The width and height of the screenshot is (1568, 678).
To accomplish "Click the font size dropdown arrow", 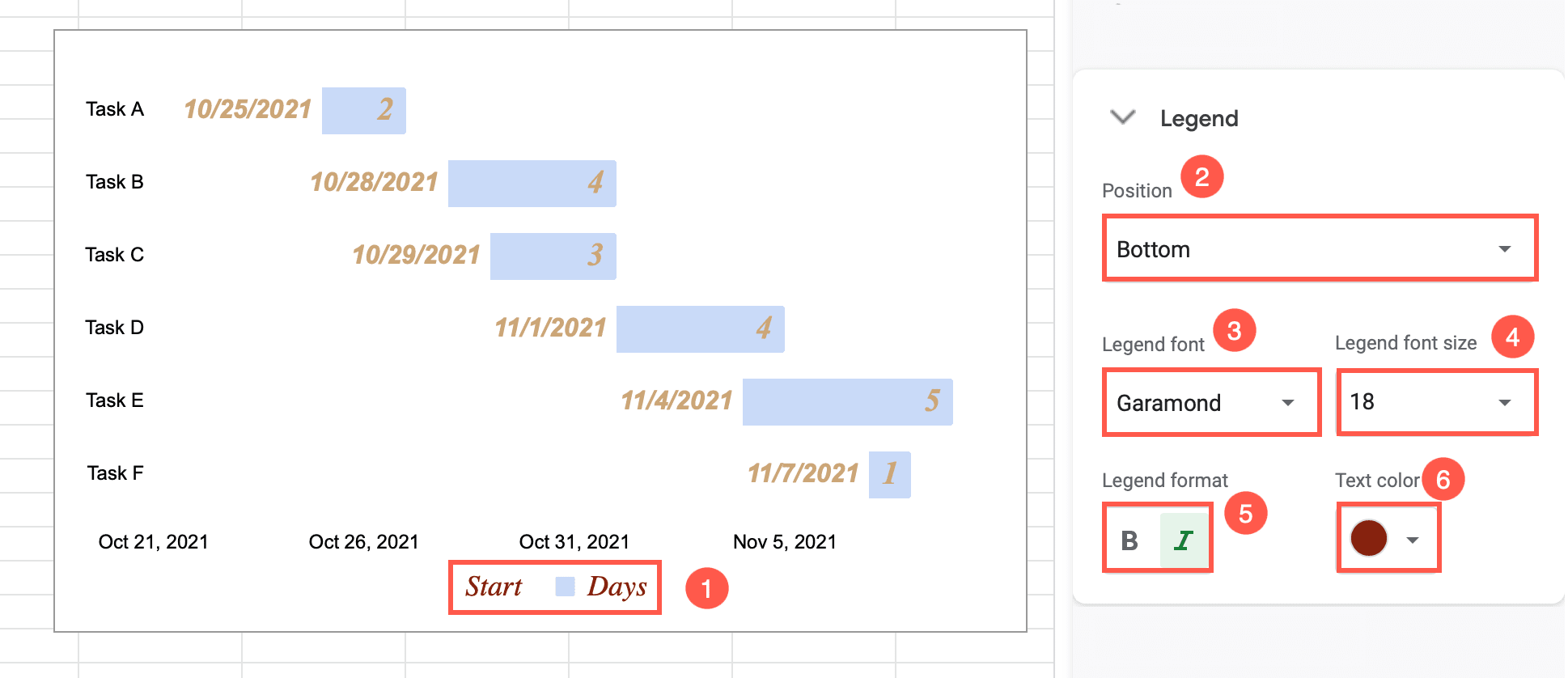I will [x=1505, y=403].
